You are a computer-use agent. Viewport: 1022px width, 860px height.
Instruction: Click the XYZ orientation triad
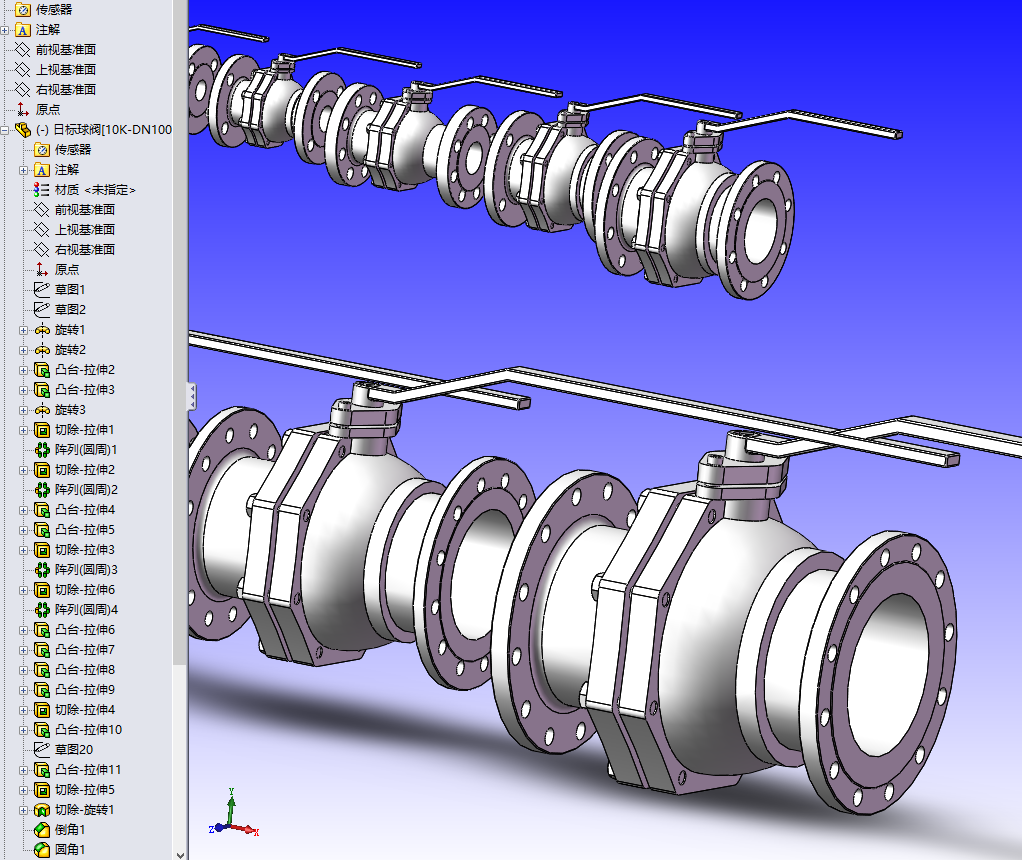tap(233, 814)
